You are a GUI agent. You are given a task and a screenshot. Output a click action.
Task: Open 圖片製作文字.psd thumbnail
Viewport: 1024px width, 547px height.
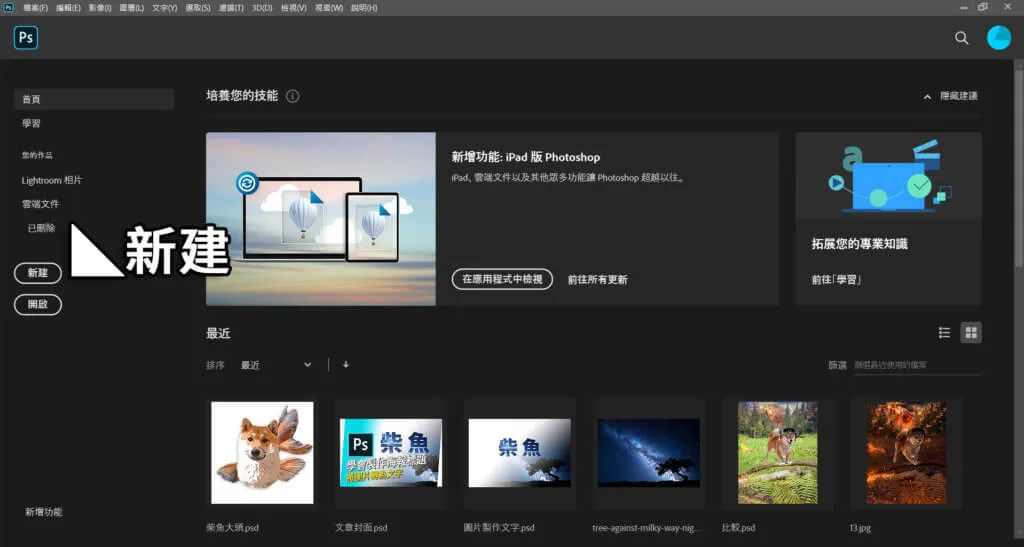coord(520,452)
